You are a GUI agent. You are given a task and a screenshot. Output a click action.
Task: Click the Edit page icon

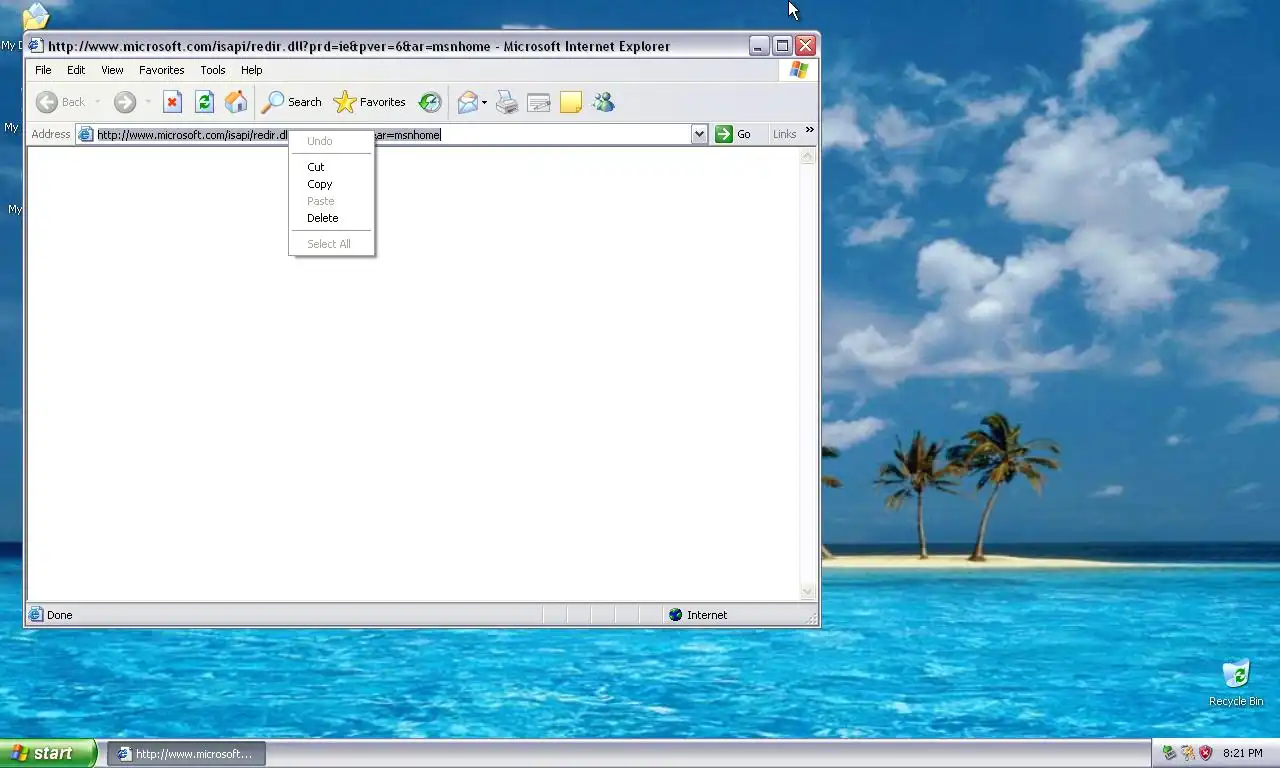tap(539, 102)
